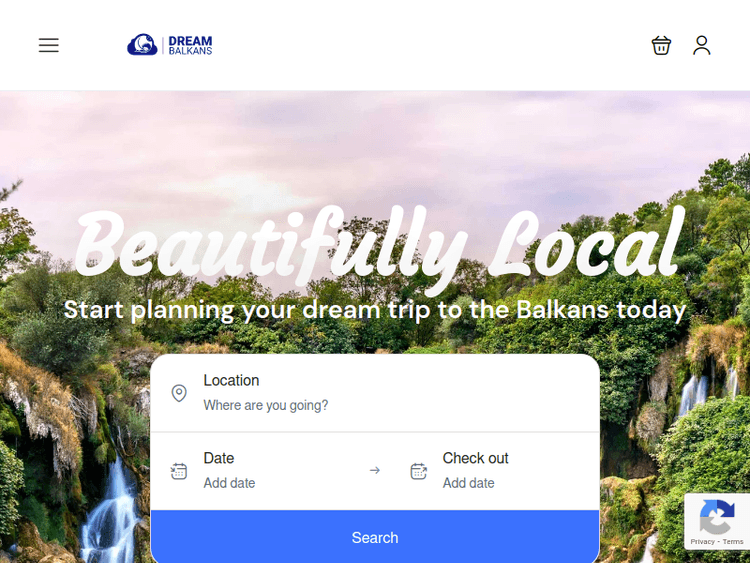Click the Date calendar icon
Screen dimensions: 750x563
pos(179,471)
